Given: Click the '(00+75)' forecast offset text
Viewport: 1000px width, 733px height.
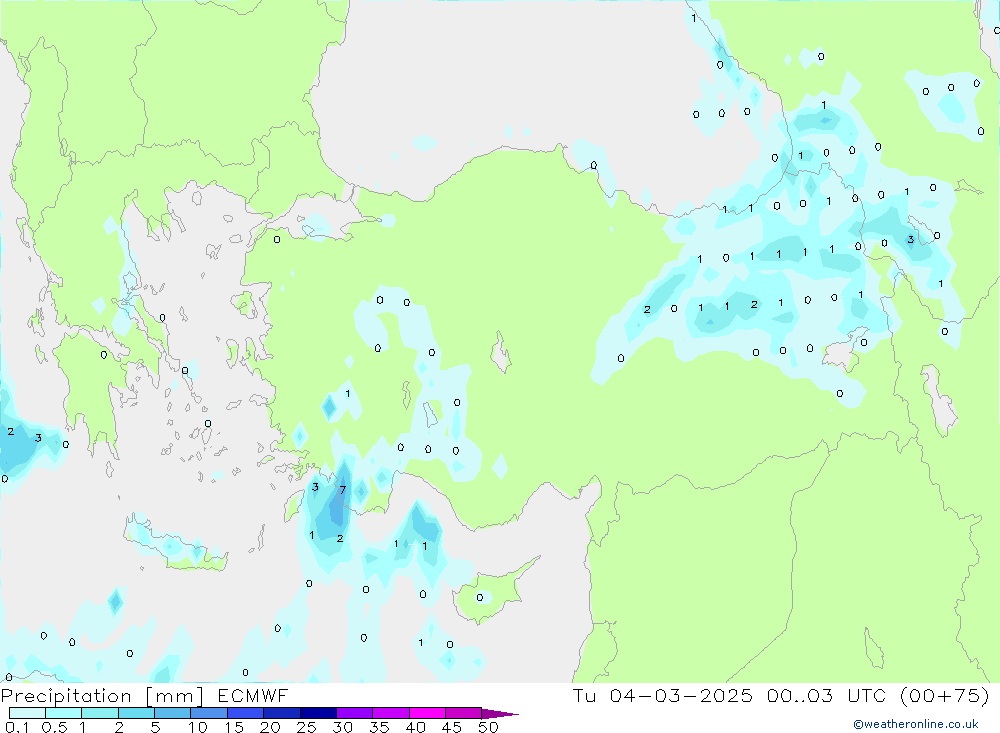Looking at the screenshot, I should coord(945,696).
